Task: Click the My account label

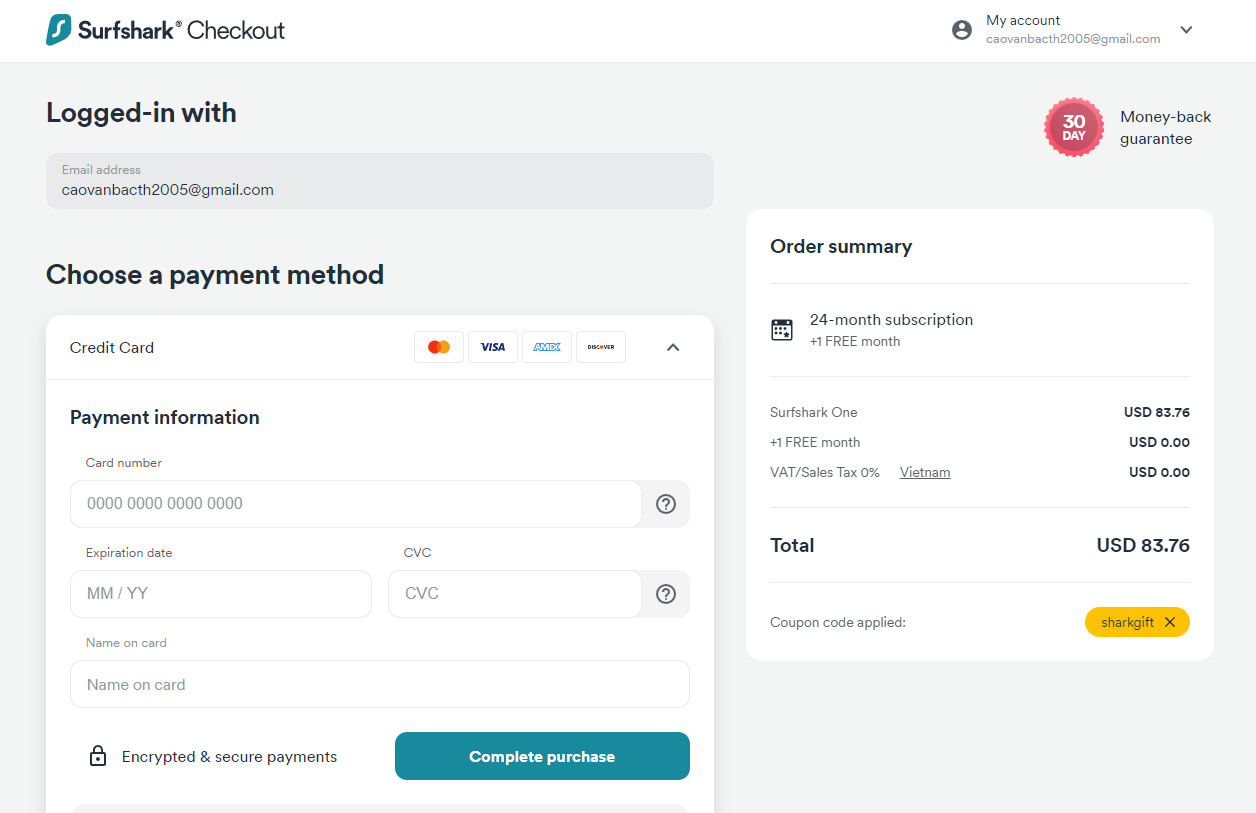Action: (1023, 20)
